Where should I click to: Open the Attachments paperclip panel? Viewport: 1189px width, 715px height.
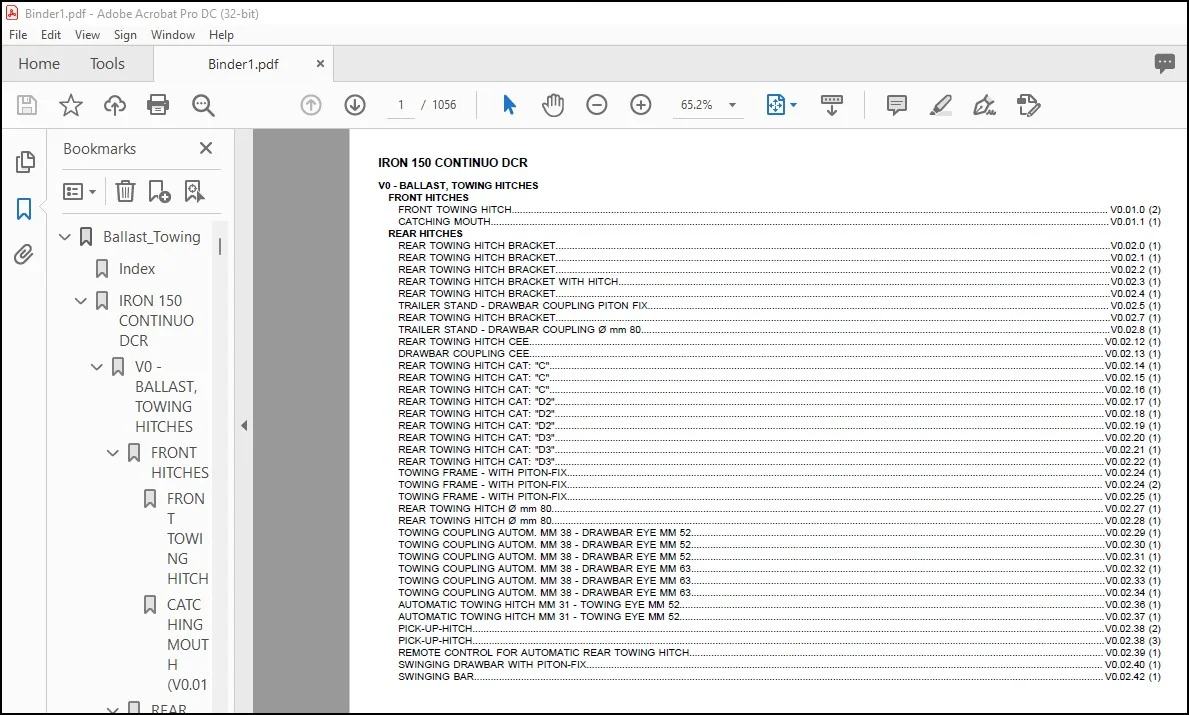click(x=24, y=255)
